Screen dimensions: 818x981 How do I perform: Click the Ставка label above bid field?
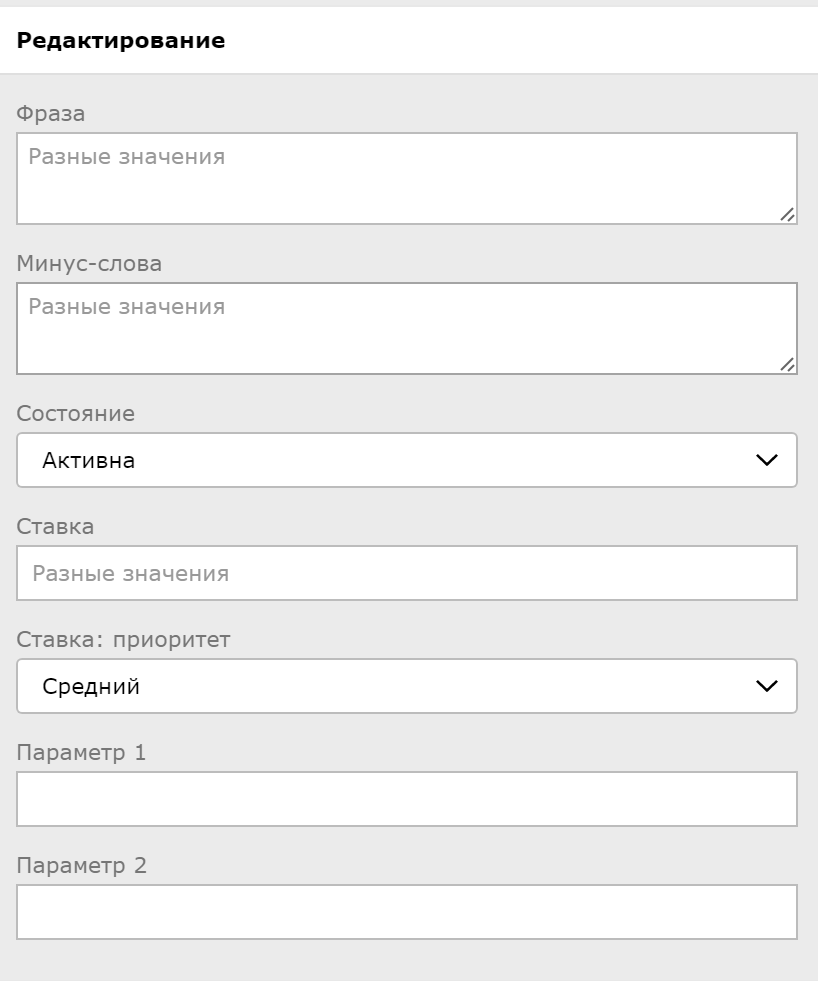tap(55, 527)
